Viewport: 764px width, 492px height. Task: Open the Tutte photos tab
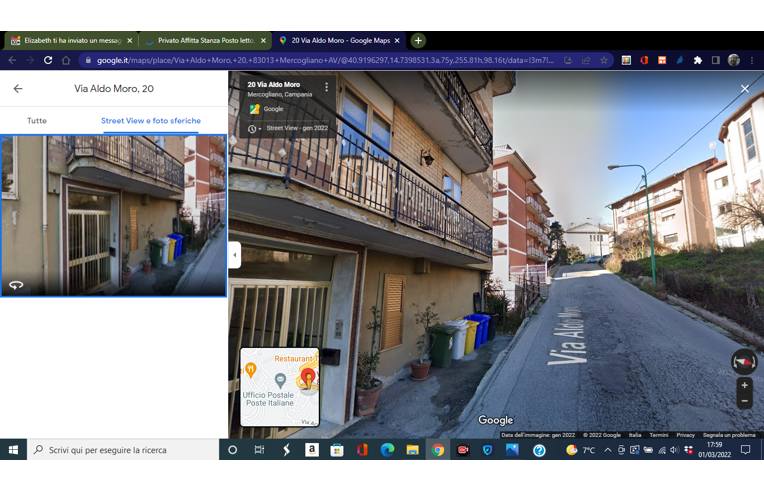[37, 121]
